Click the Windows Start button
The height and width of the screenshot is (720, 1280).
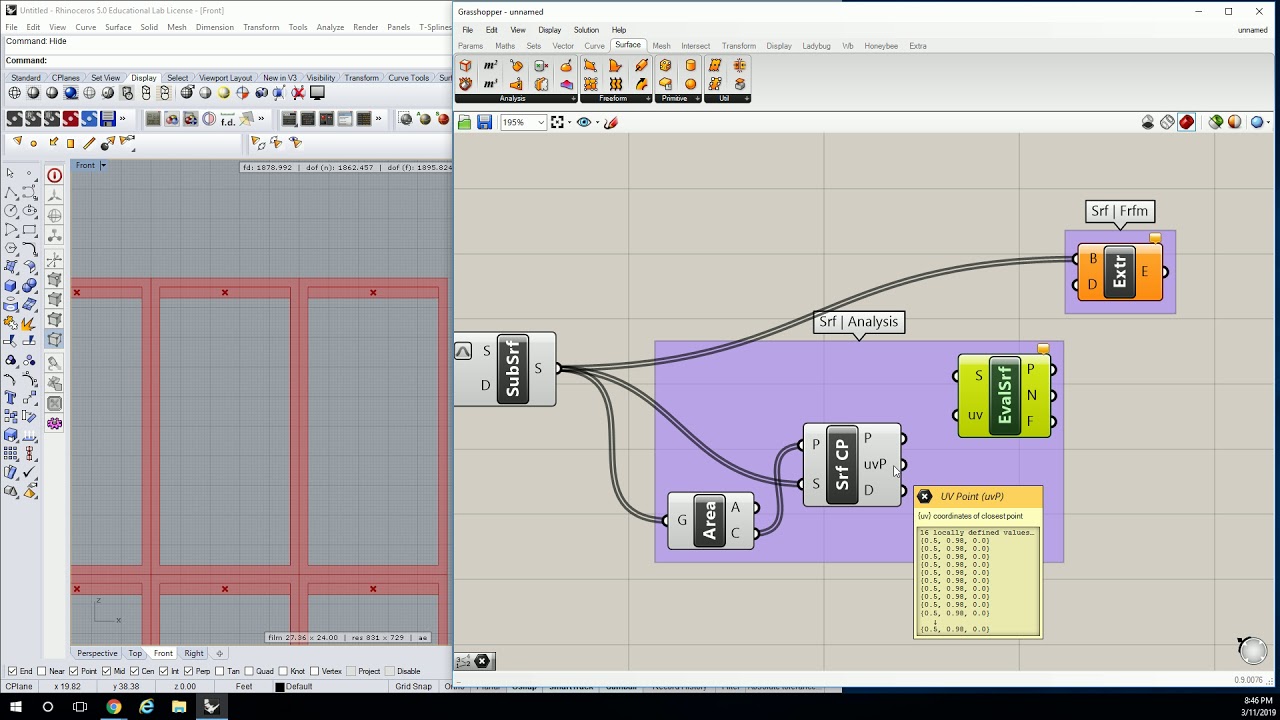coord(16,706)
